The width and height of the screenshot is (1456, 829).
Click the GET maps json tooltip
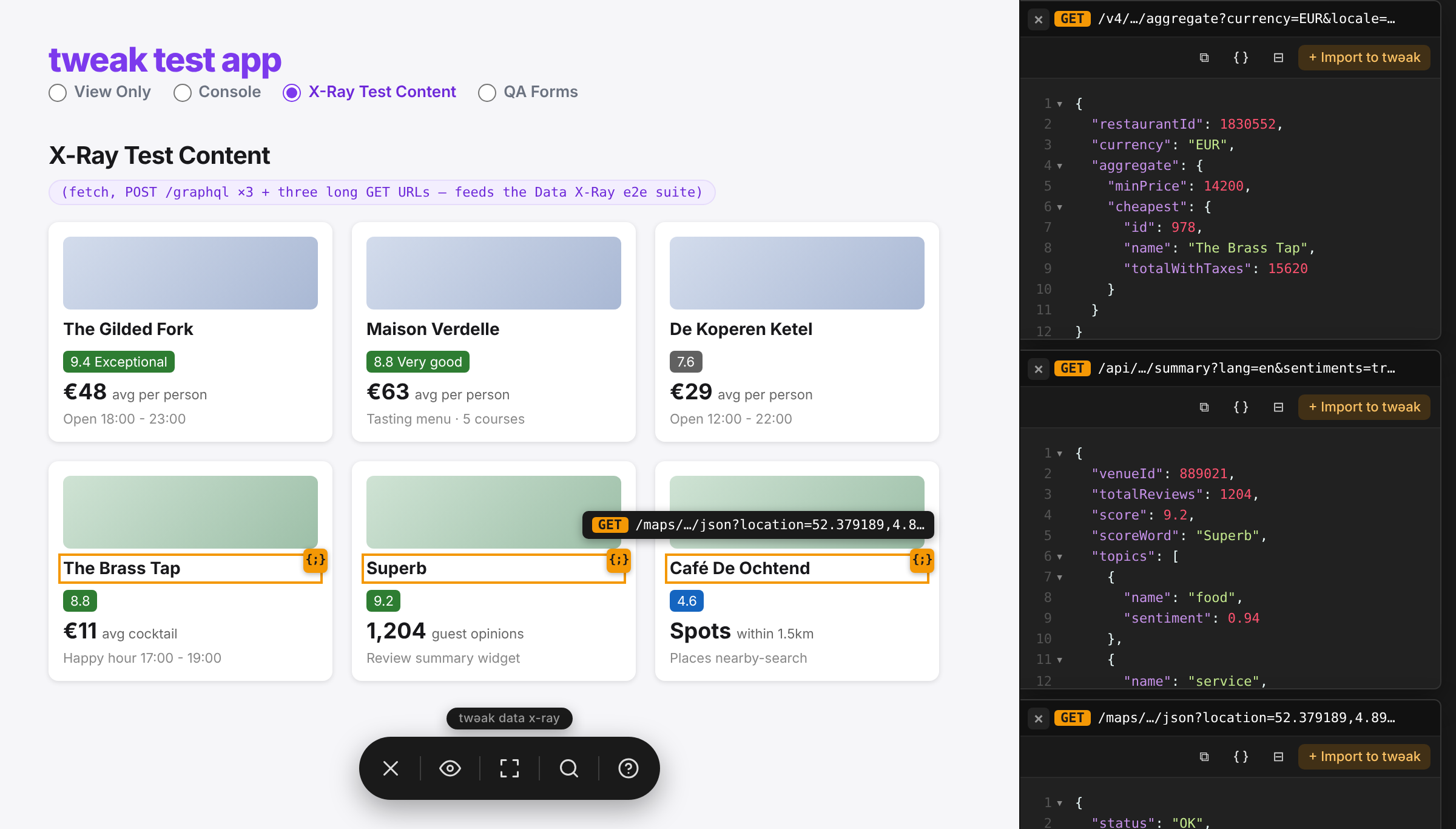click(x=758, y=525)
